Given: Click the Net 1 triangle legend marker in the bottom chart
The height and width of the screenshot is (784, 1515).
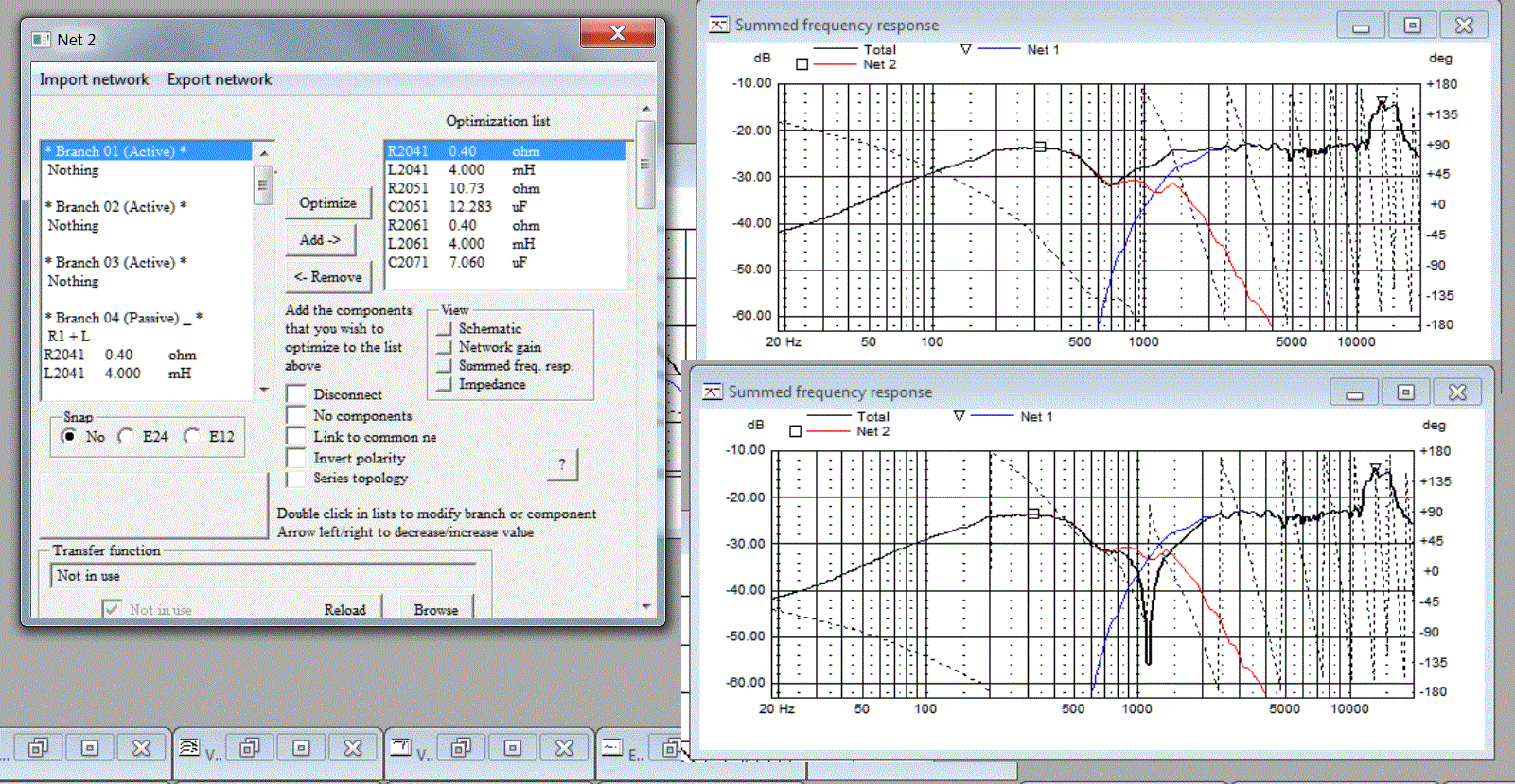Looking at the screenshot, I should tap(959, 416).
